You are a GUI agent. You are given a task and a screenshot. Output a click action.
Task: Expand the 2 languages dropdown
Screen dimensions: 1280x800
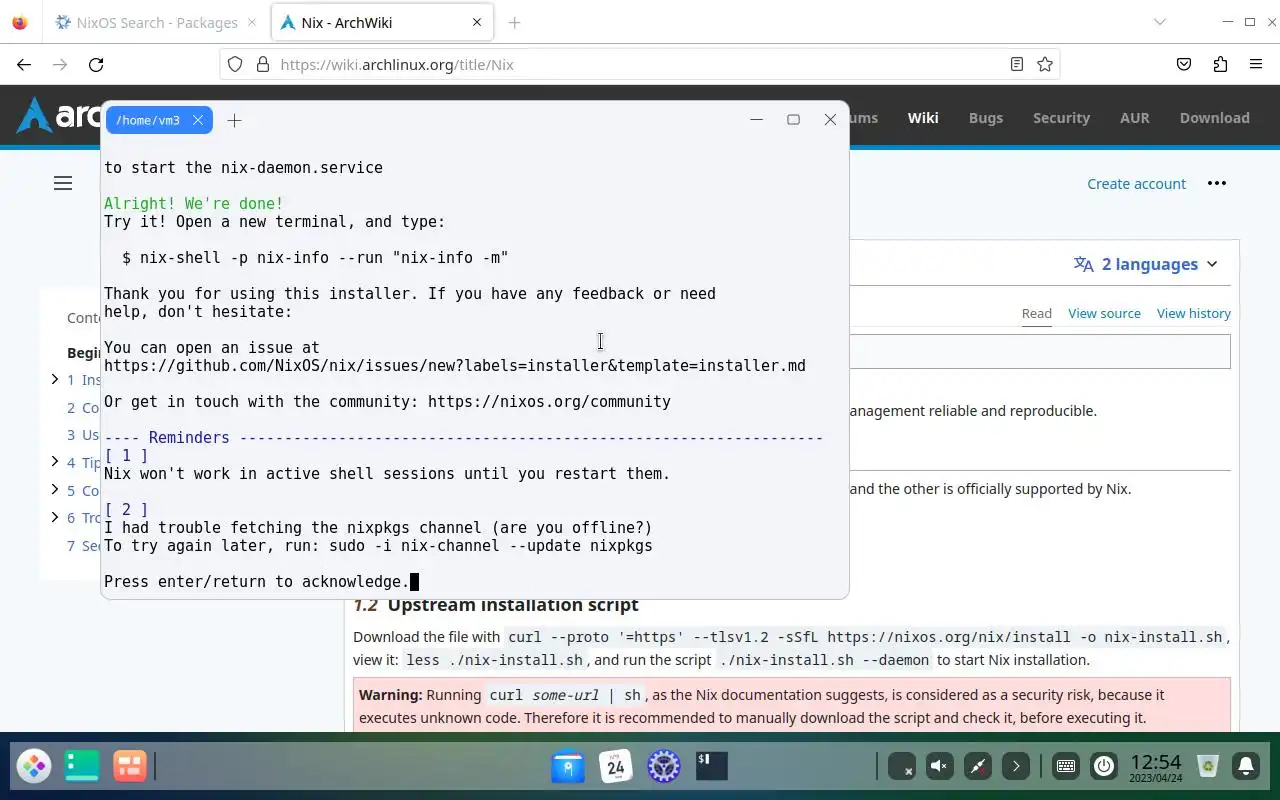coord(1146,264)
